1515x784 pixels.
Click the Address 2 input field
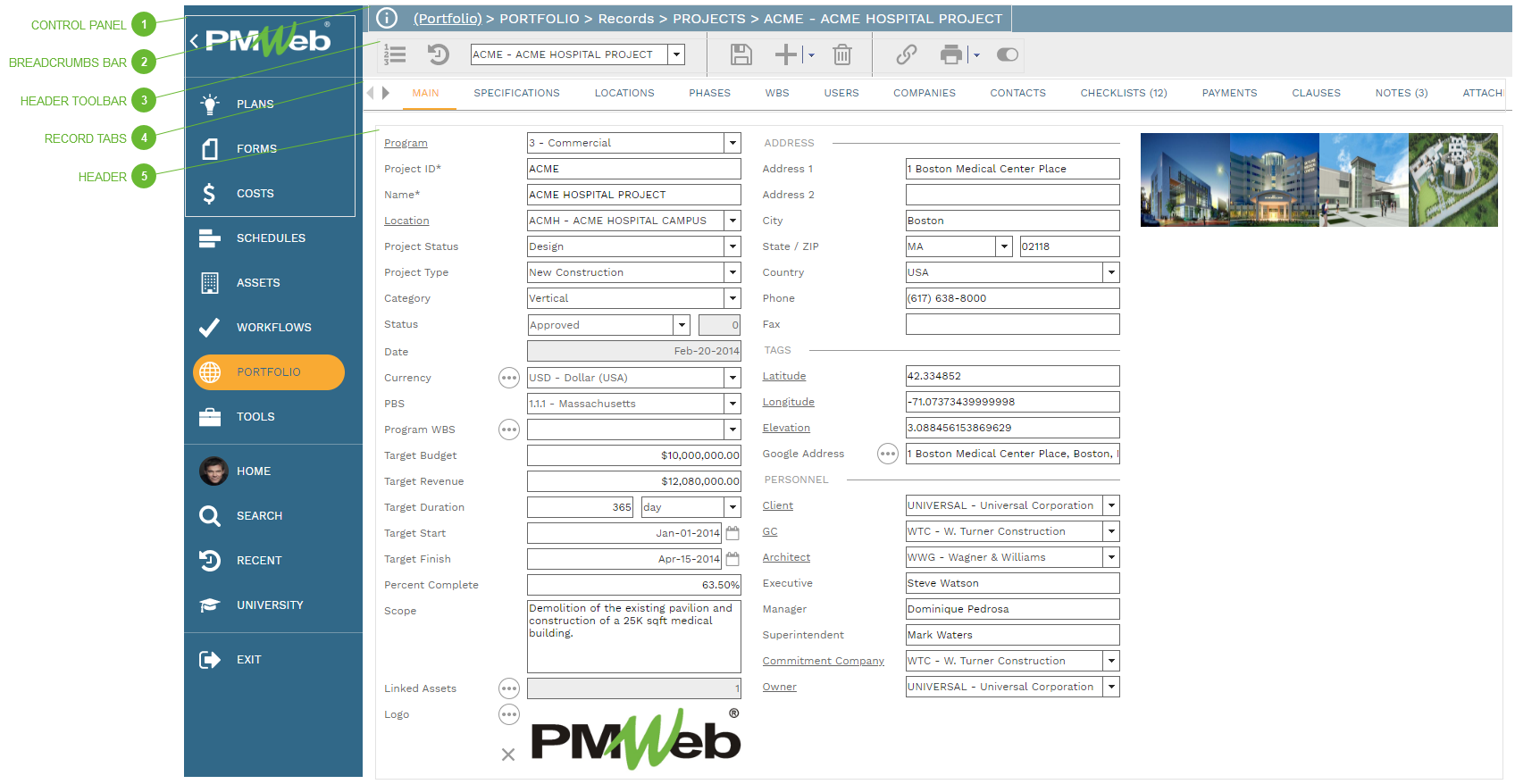[1012, 195]
